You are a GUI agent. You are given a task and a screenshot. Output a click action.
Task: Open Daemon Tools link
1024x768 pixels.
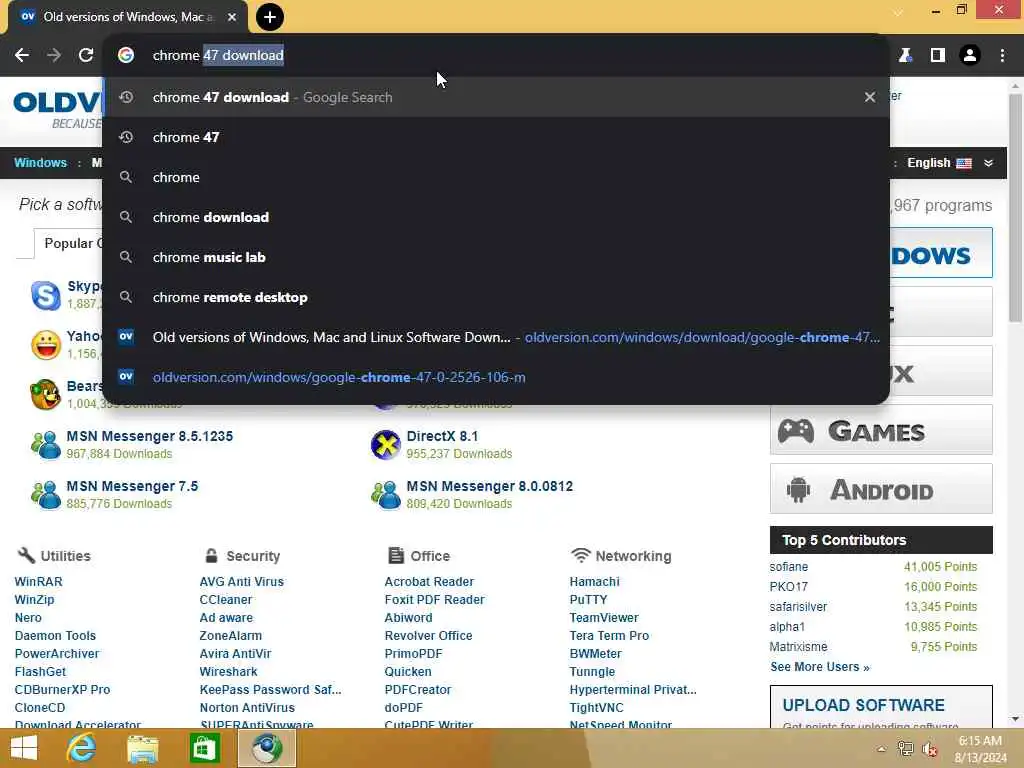[55, 635]
